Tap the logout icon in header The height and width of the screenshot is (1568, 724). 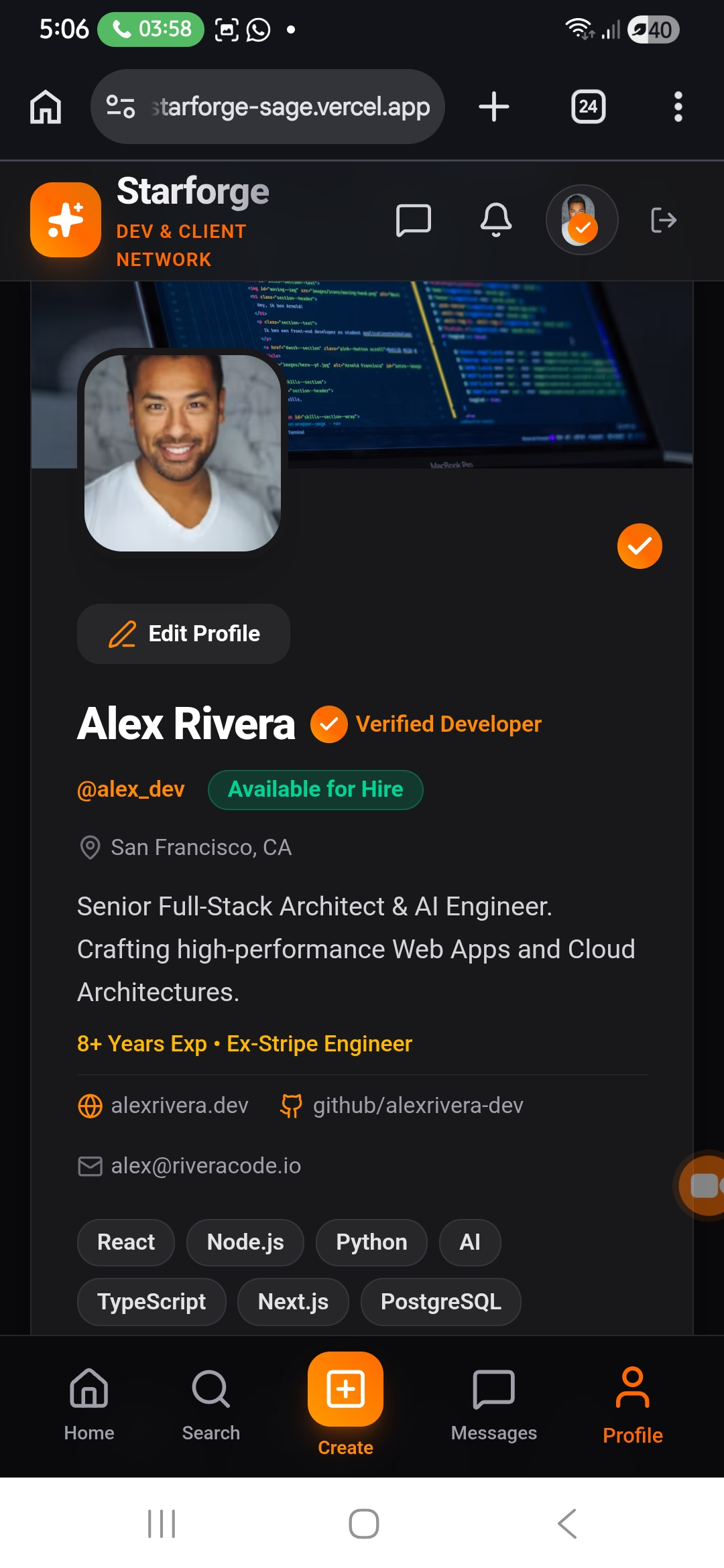(664, 220)
